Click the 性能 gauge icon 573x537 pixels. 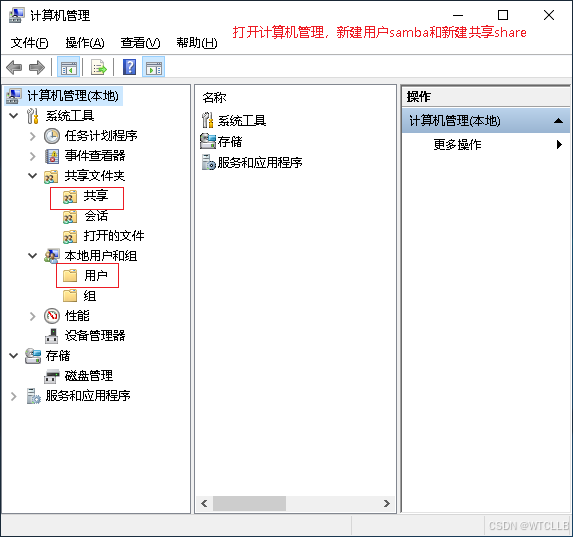[52, 316]
